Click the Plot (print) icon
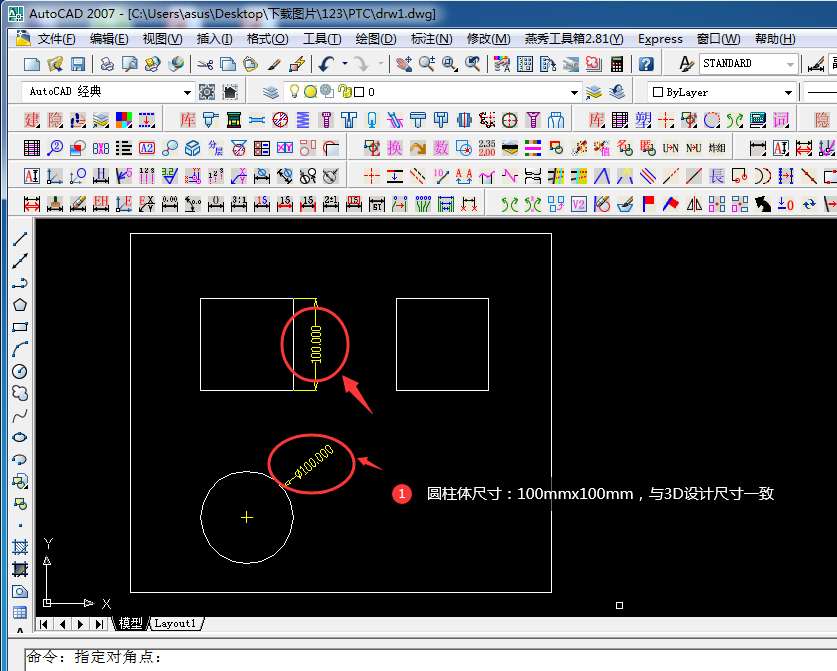 [x=107, y=64]
